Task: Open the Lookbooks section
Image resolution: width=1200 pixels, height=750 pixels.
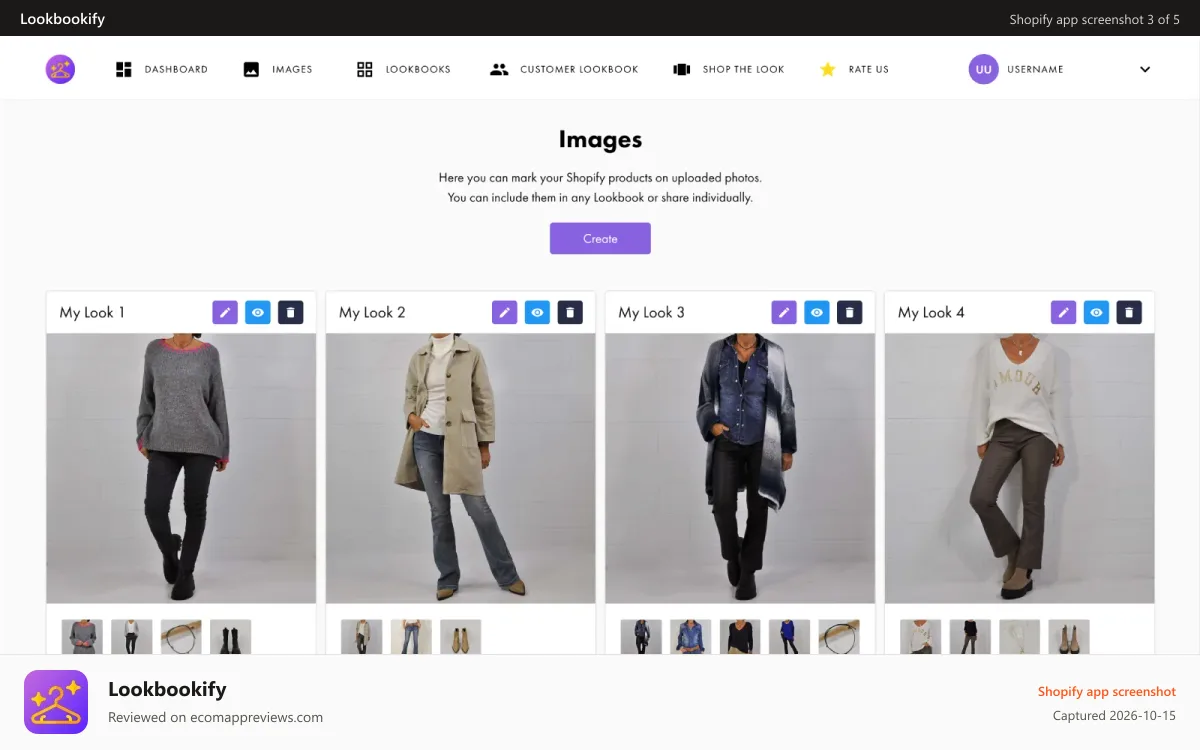Action: 404,69
